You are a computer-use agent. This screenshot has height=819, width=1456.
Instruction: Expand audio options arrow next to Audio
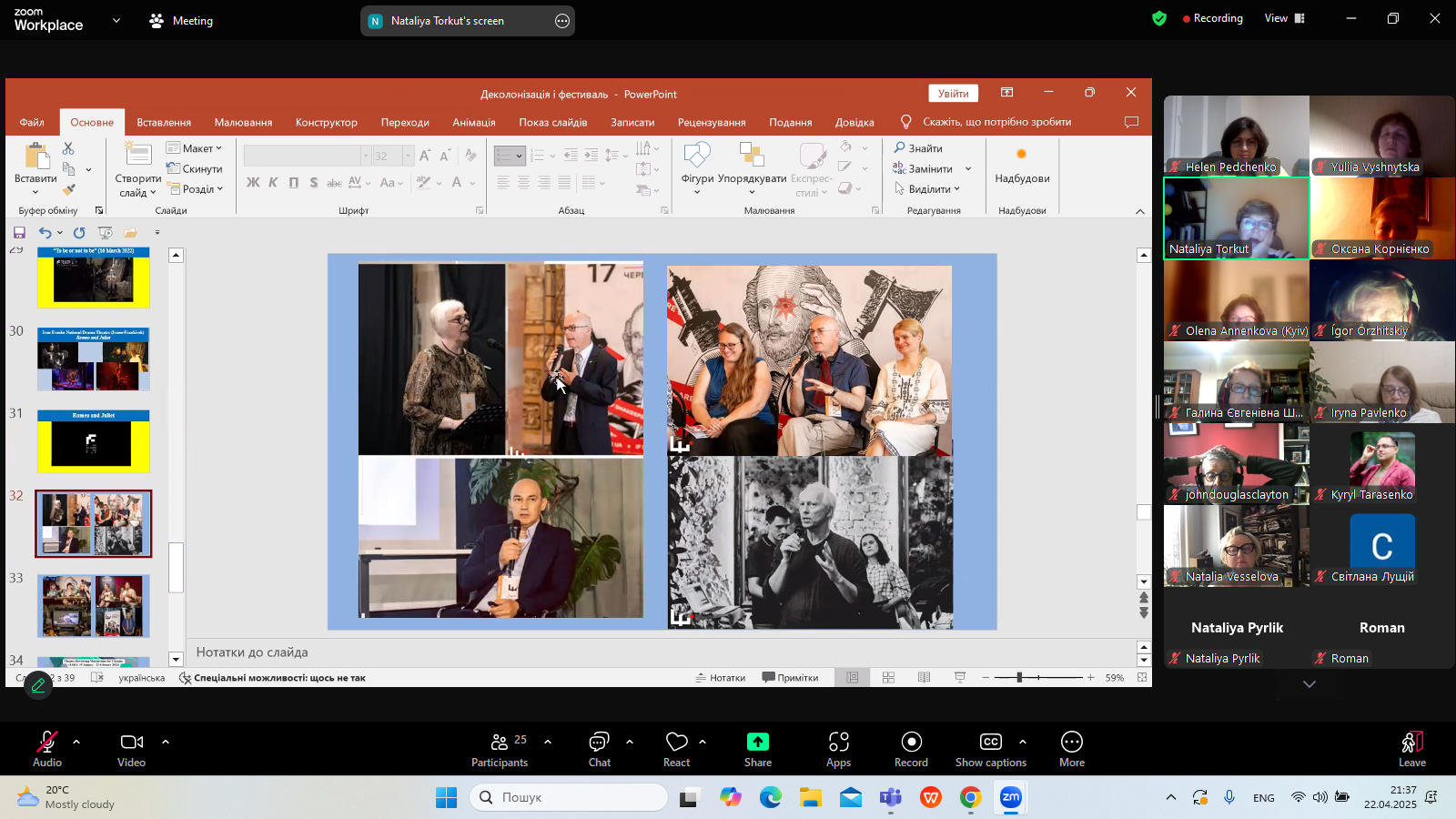[76, 742]
